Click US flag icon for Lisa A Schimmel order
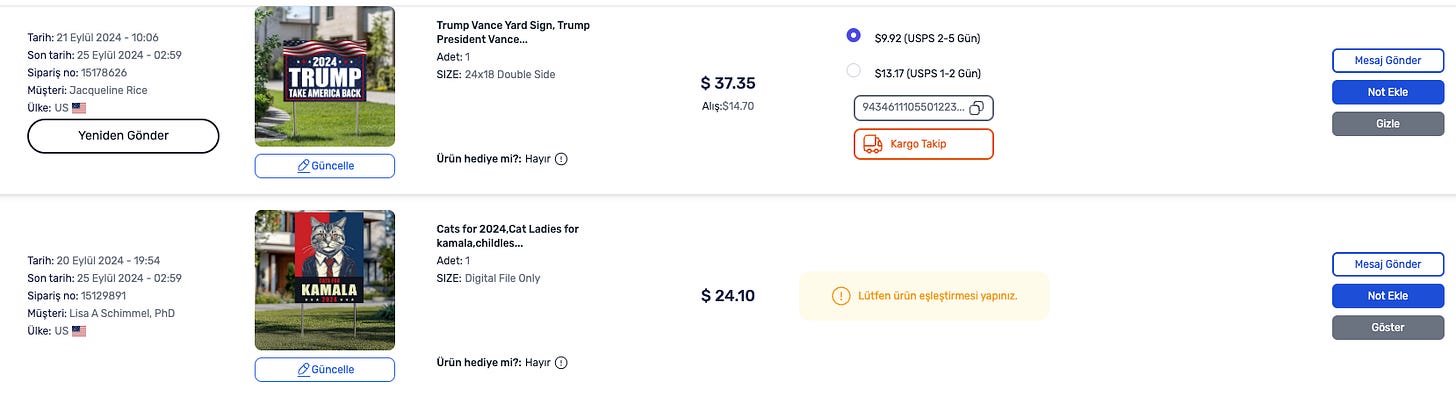This screenshot has width=1456, height=397. pos(79,331)
